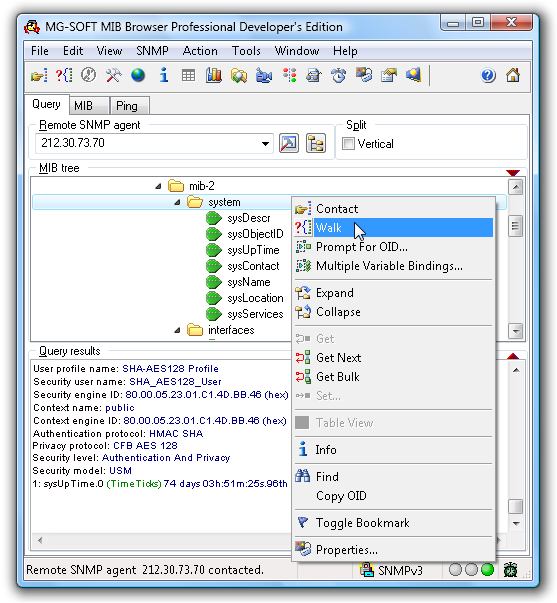
Task: Expand the interfaces tree node arrow
Action: click(x=177, y=330)
